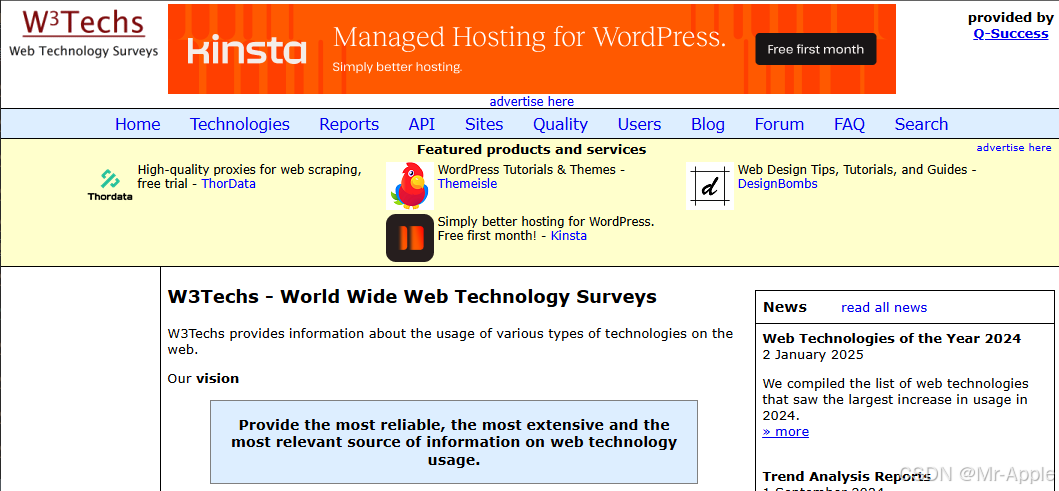The image size is (1059, 491).
Task: Open the FAQ page
Action: point(850,124)
